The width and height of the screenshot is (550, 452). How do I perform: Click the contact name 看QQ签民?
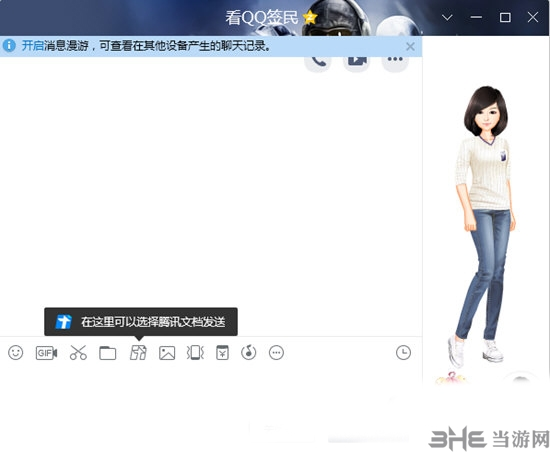point(261,18)
